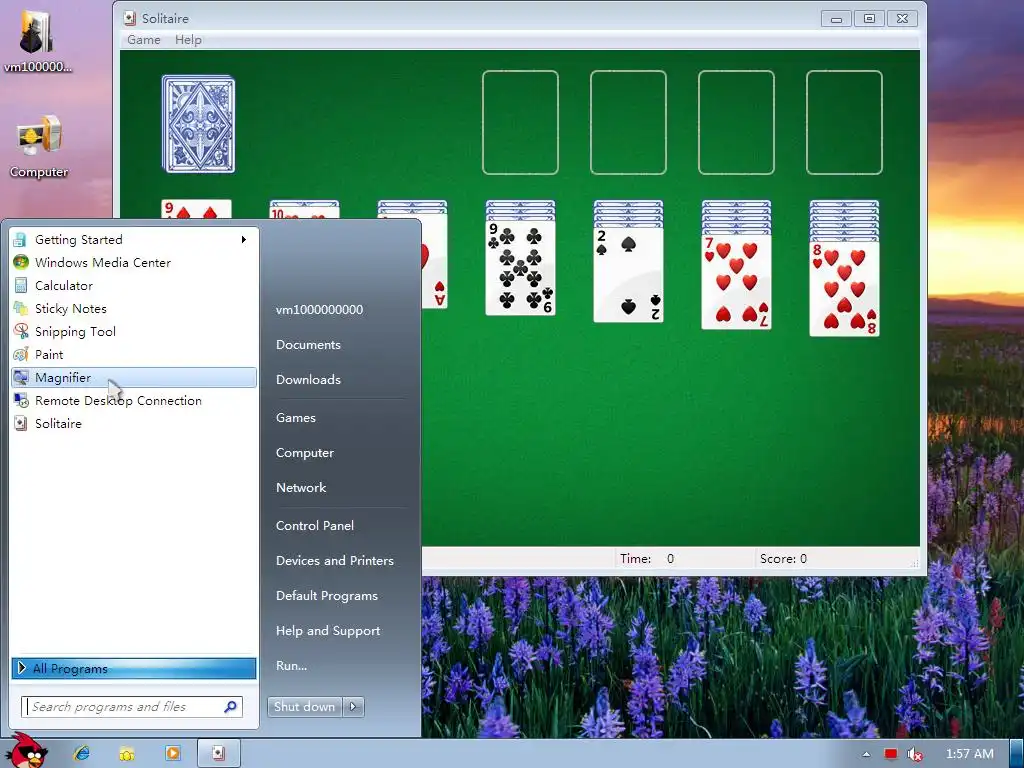Open Computer from Start menu right pane
Screen dimensions: 1024x768
point(305,453)
